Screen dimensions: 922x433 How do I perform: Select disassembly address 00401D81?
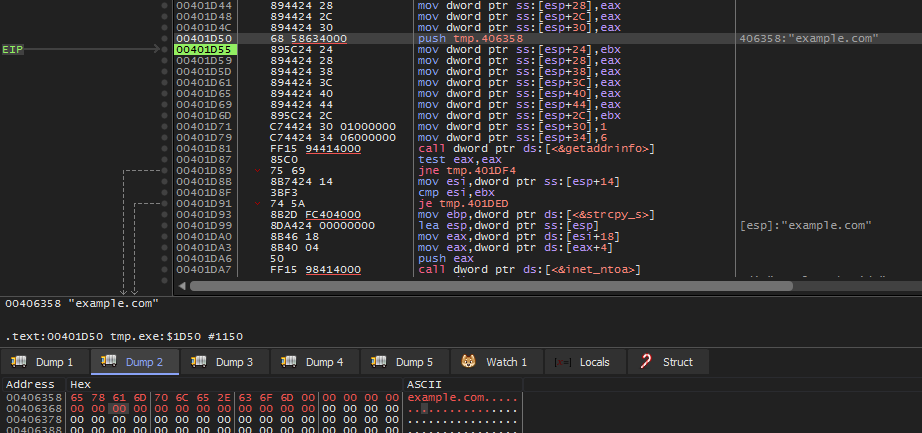pos(204,149)
